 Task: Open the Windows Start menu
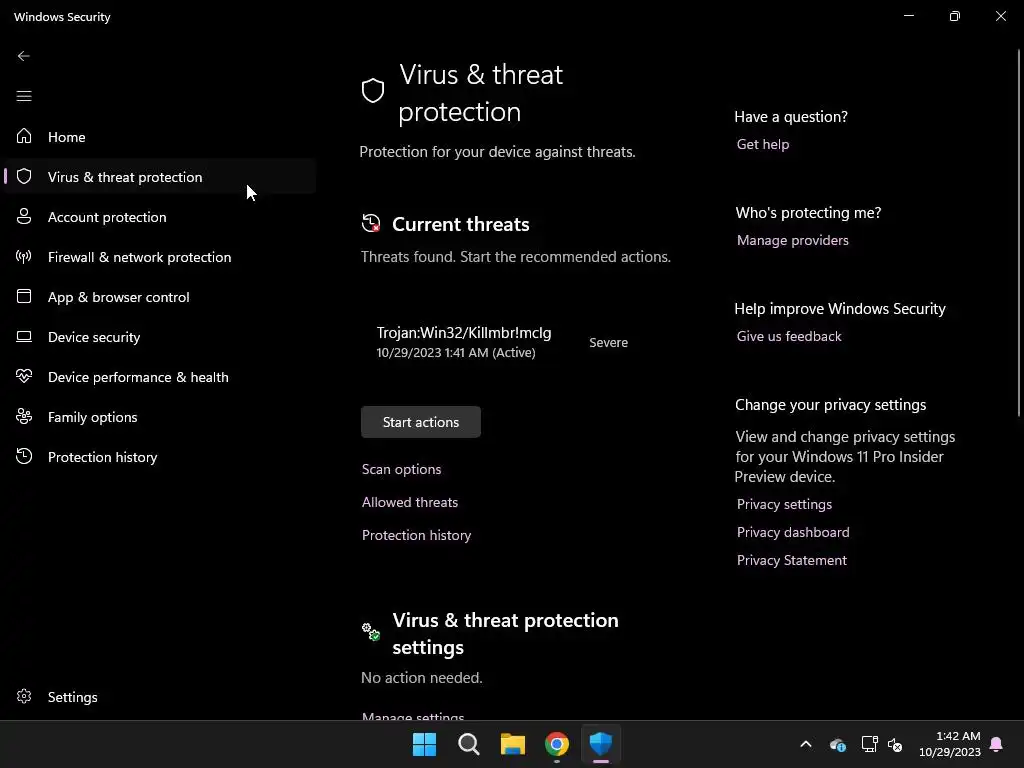pos(424,744)
